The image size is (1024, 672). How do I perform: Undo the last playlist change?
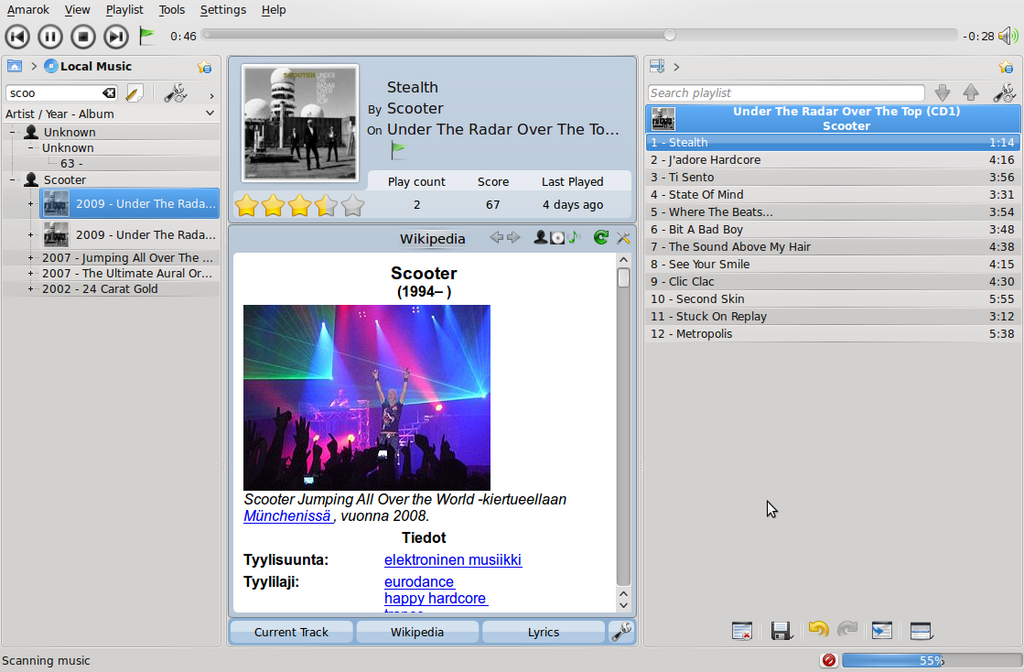pyautogui.click(x=818, y=630)
